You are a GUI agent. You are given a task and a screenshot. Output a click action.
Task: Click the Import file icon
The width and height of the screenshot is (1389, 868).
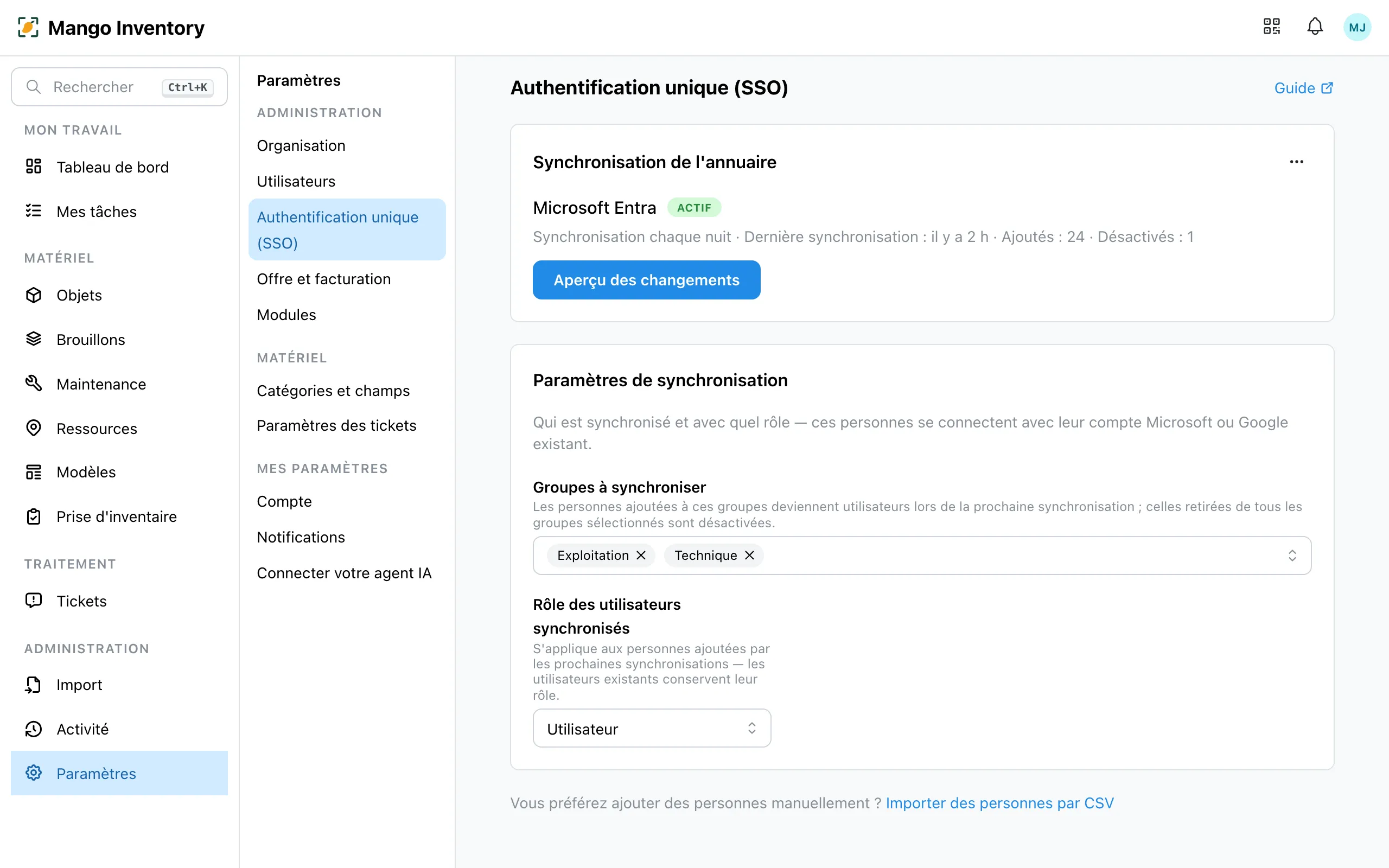tap(34, 684)
